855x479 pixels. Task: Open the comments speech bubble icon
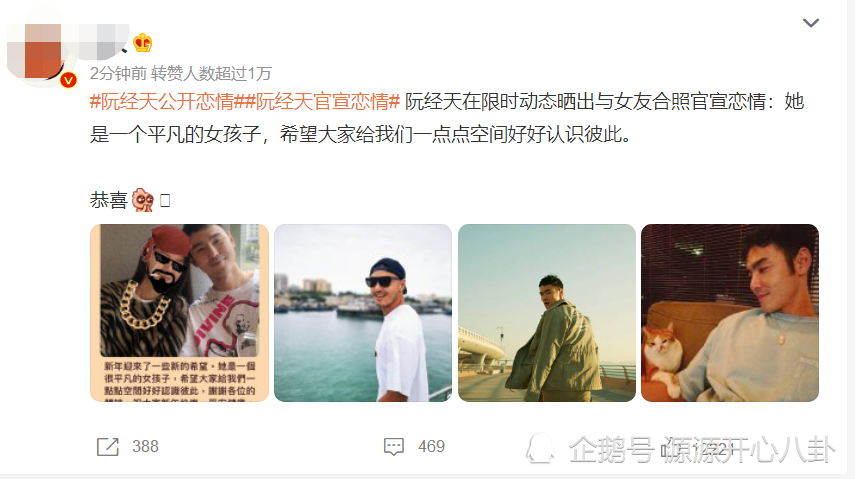pos(394,447)
